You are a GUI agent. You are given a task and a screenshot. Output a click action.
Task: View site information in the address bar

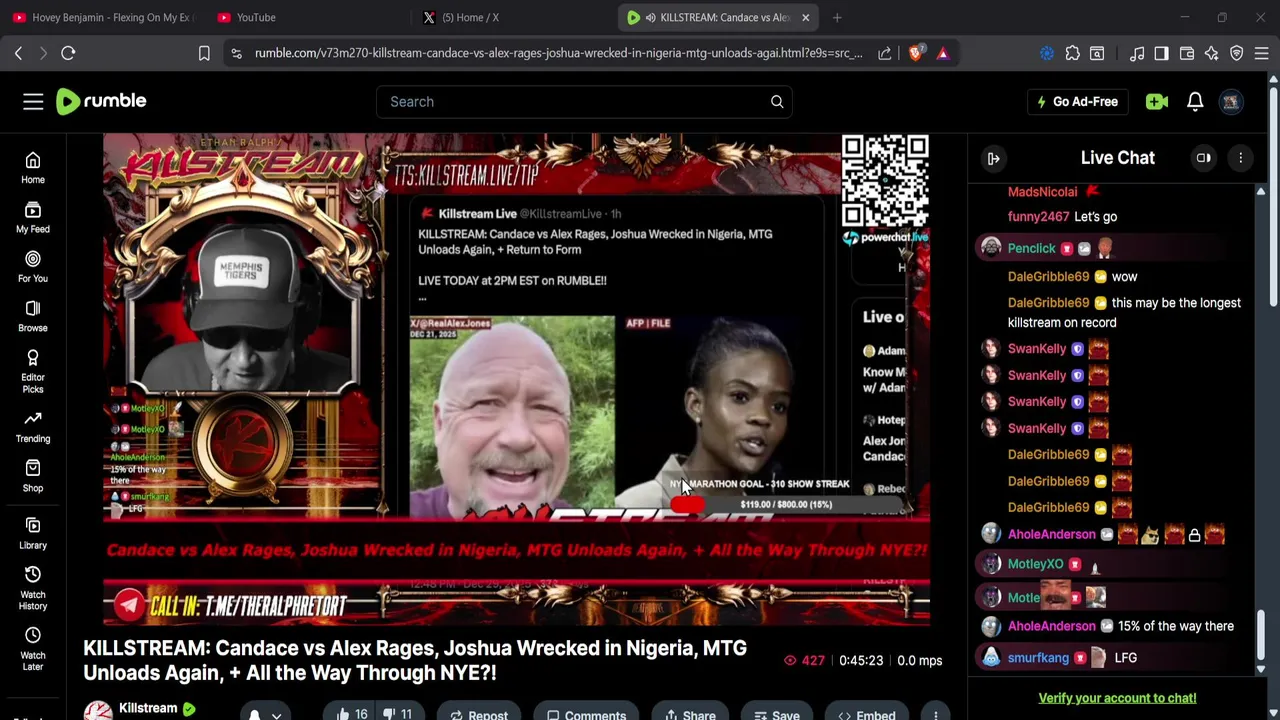coord(236,53)
